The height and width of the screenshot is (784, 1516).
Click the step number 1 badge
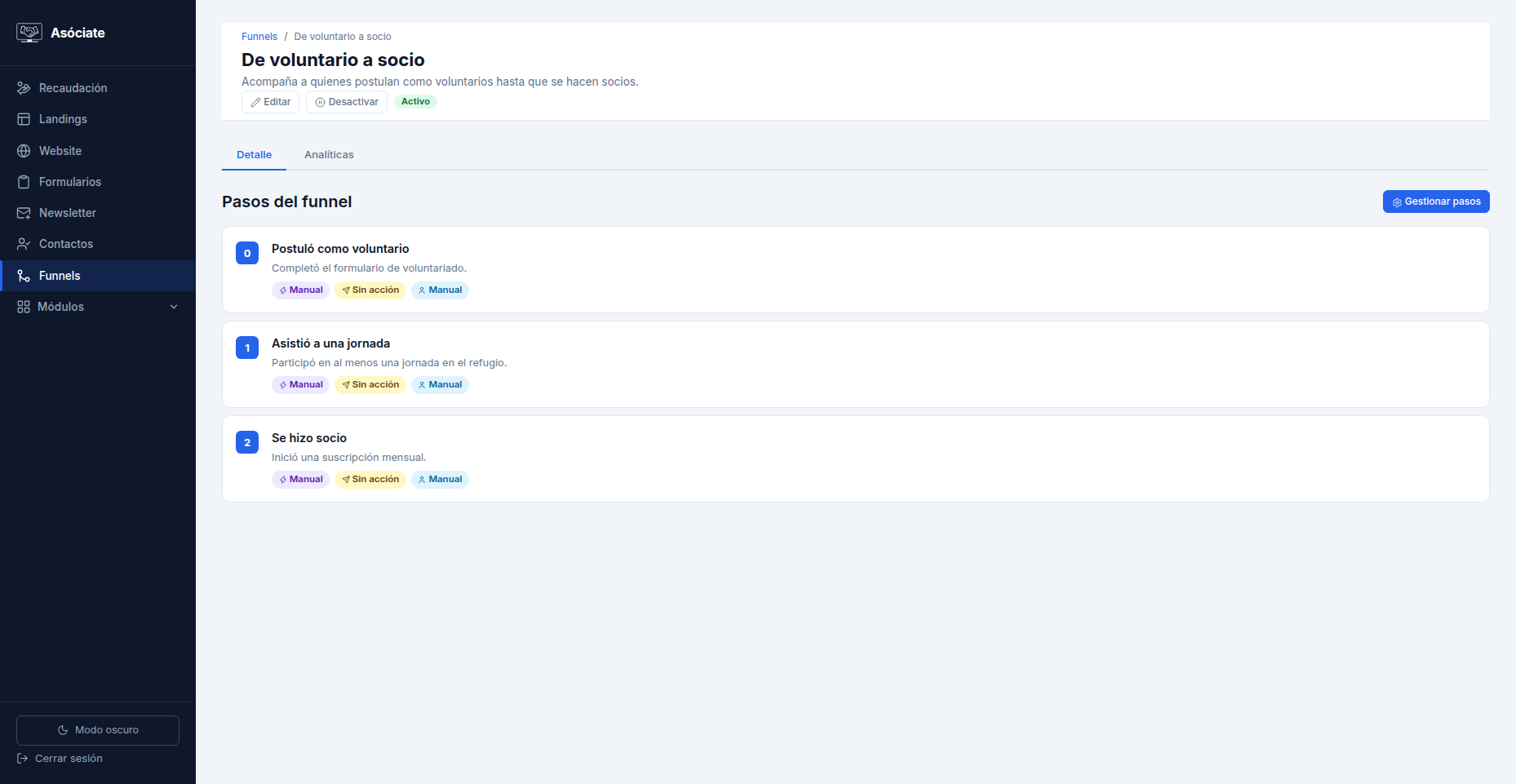[x=247, y=348]
